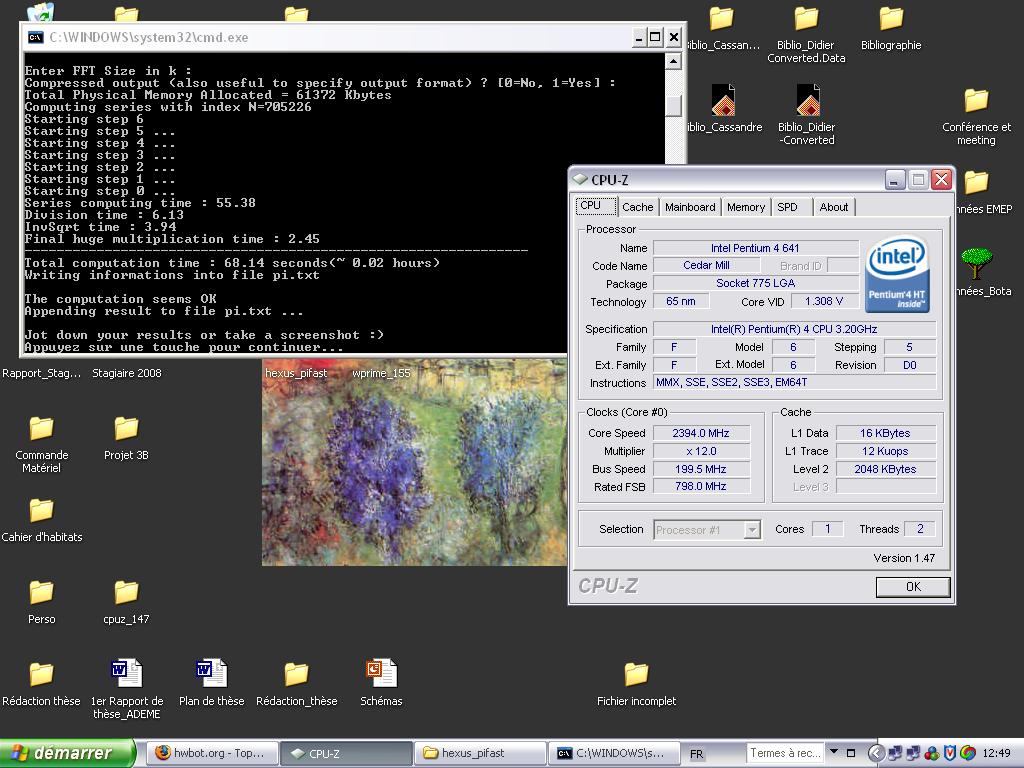Click the colored balls tray icon

[932, 753]
